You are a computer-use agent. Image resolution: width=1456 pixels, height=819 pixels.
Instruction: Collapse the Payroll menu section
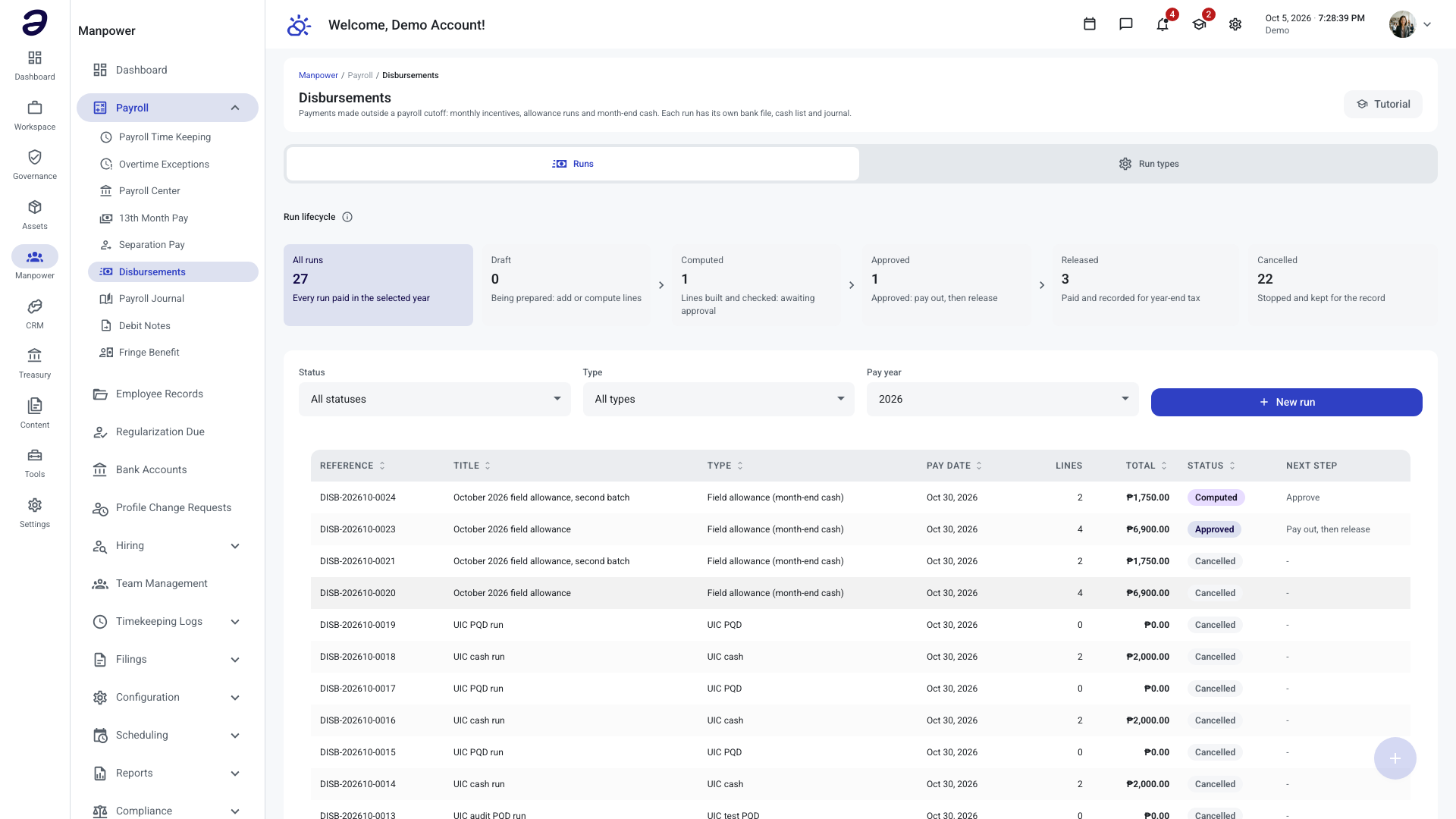235,108
